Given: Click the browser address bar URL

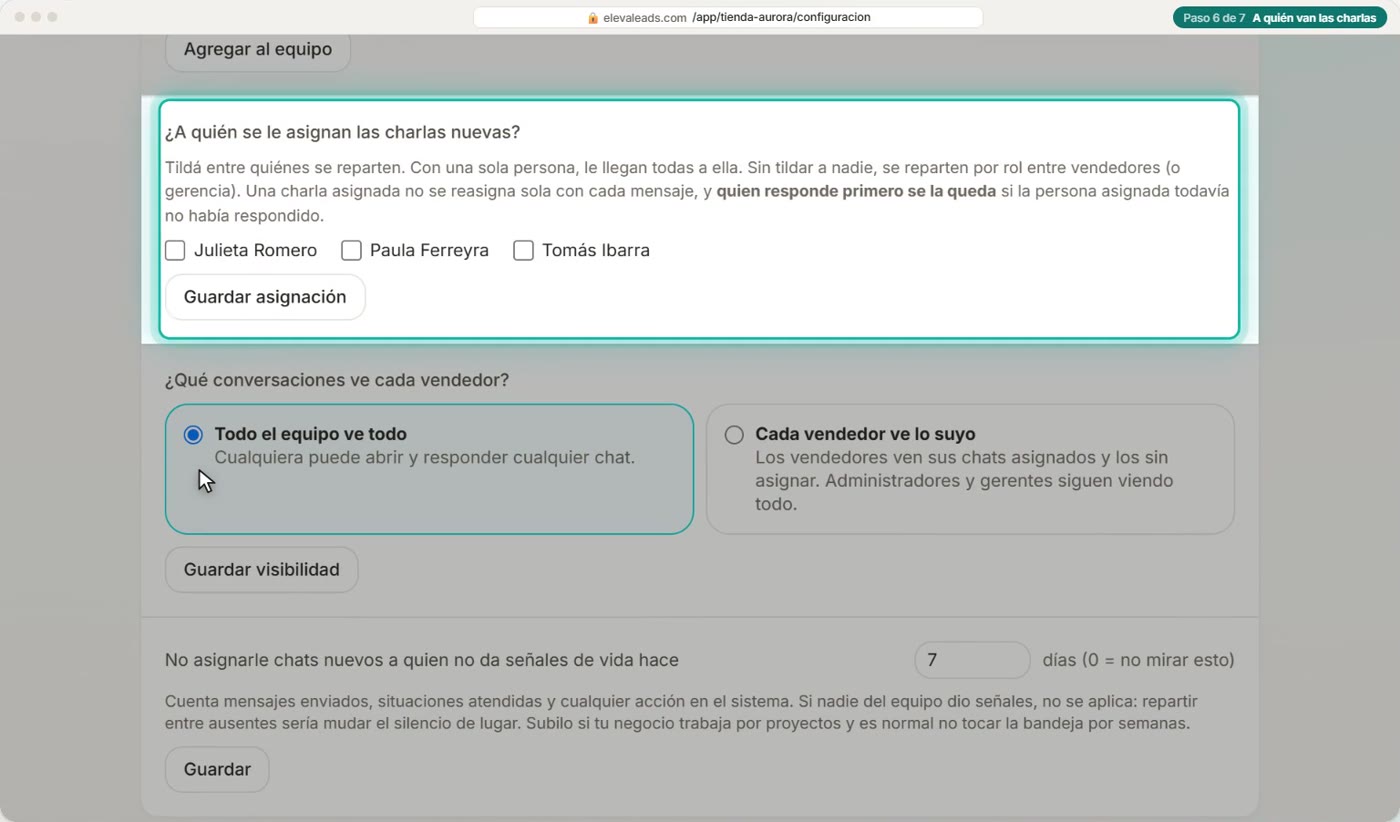Looking at the screenshot, I should click(728, 17).
